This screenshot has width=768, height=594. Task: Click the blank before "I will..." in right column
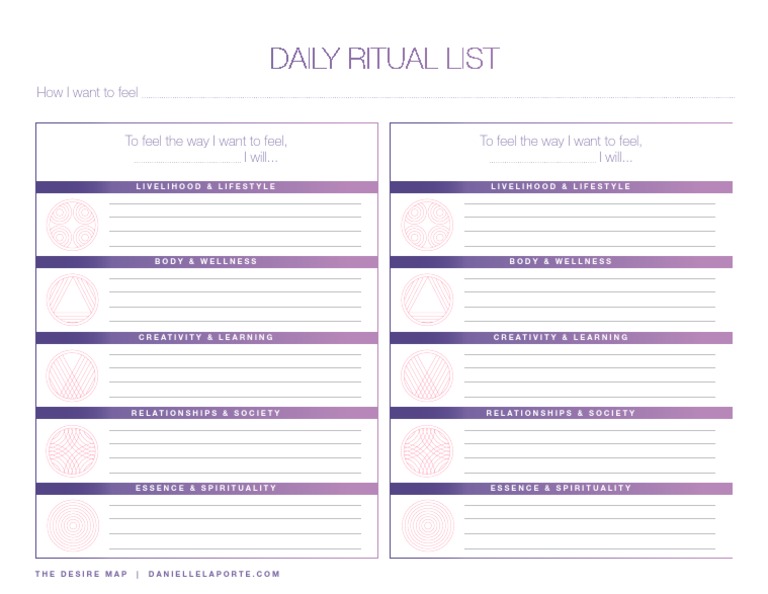(x=541, y=159)
